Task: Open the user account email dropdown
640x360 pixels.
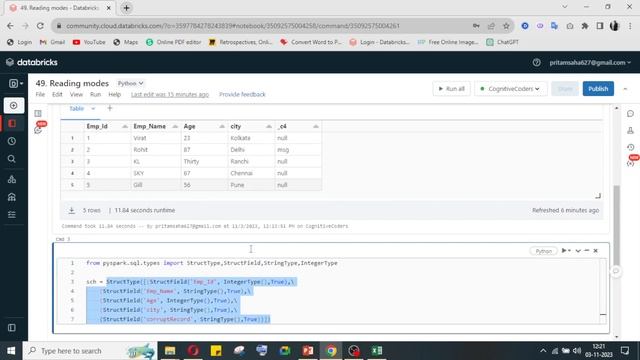Action: (x=590, y=62)
